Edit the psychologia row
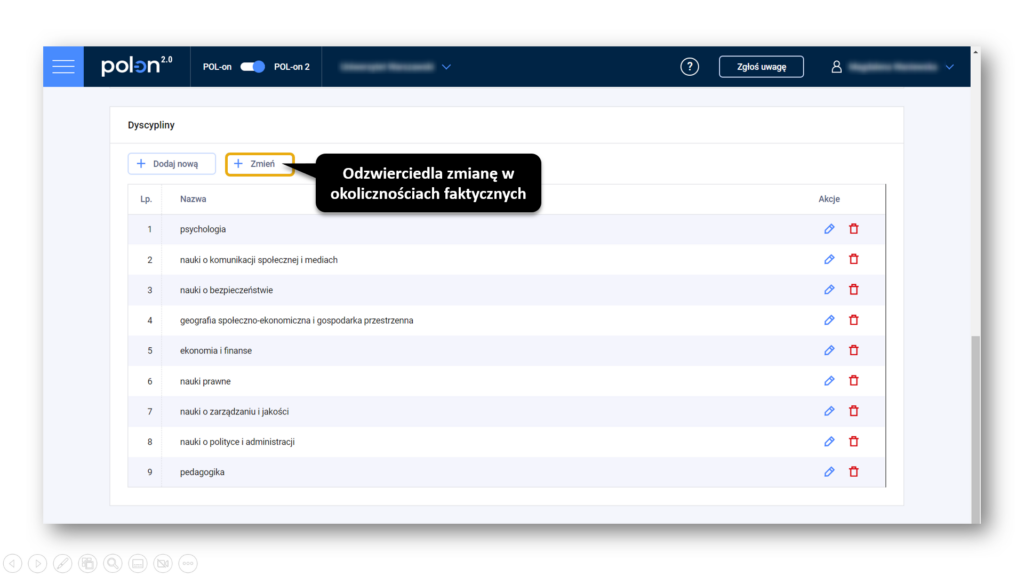This screenshot has width=1024, height=576. click(829, 229)
